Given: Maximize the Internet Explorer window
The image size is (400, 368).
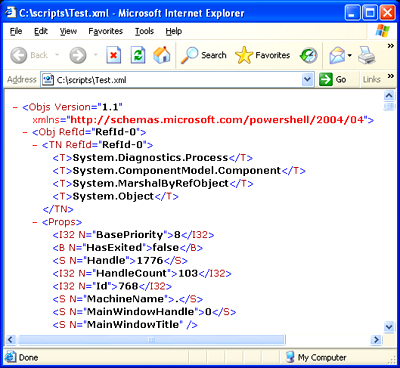Looking at the screenshot, I should pyautogui.click(x=370, y=13).
